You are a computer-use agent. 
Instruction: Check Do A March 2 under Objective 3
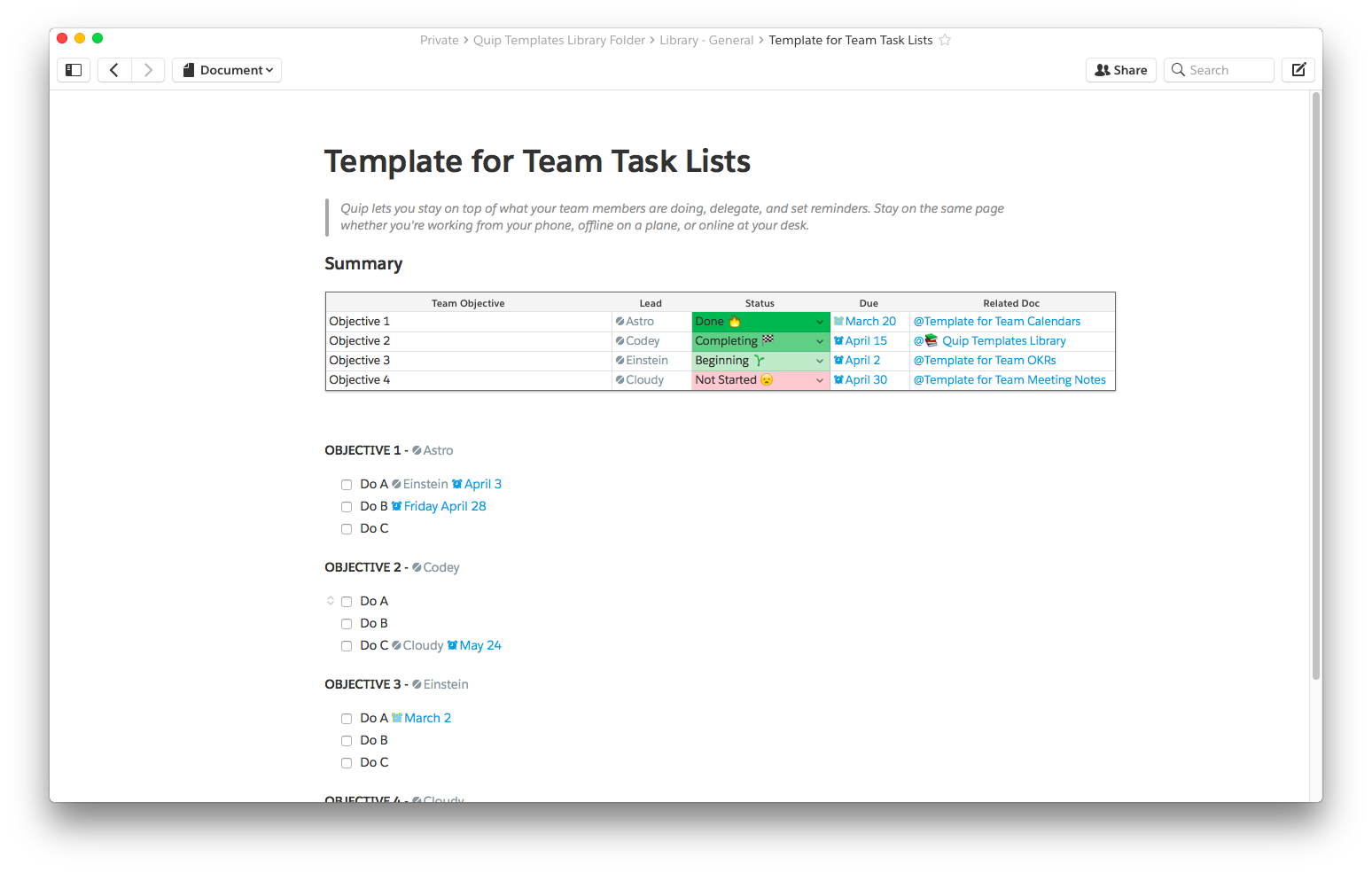[347, 719]
